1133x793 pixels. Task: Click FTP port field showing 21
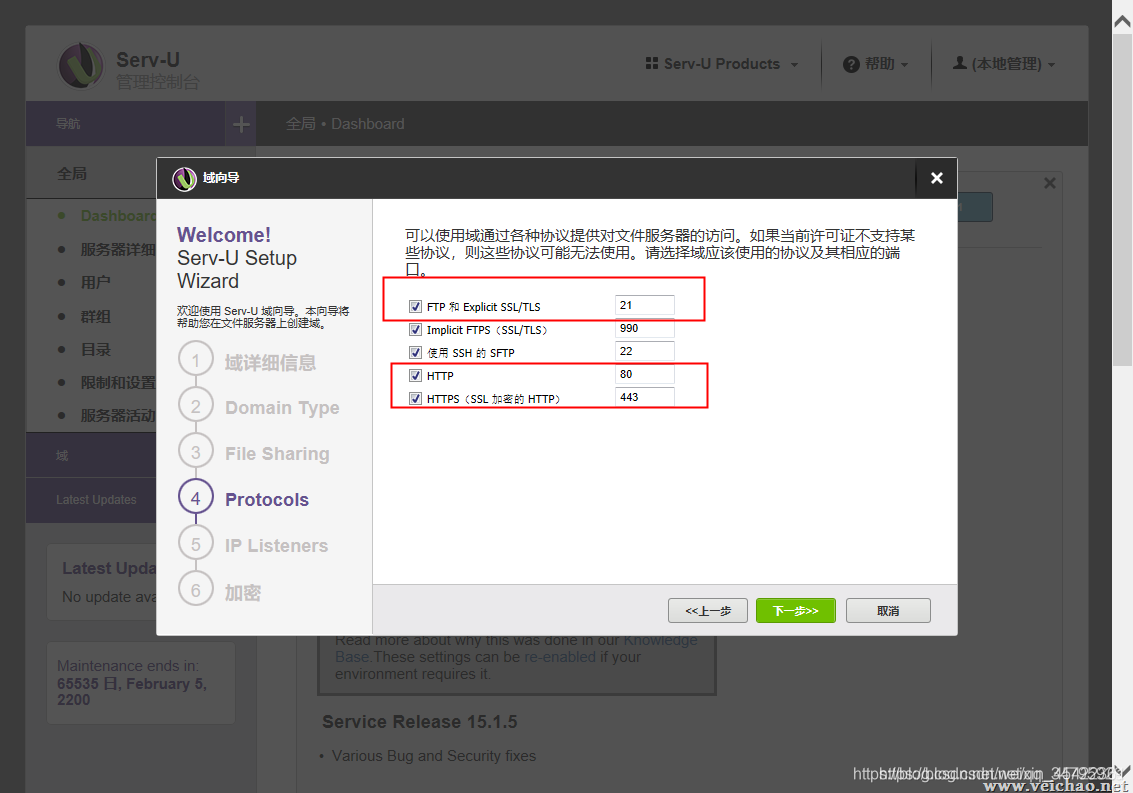point(645,305)
